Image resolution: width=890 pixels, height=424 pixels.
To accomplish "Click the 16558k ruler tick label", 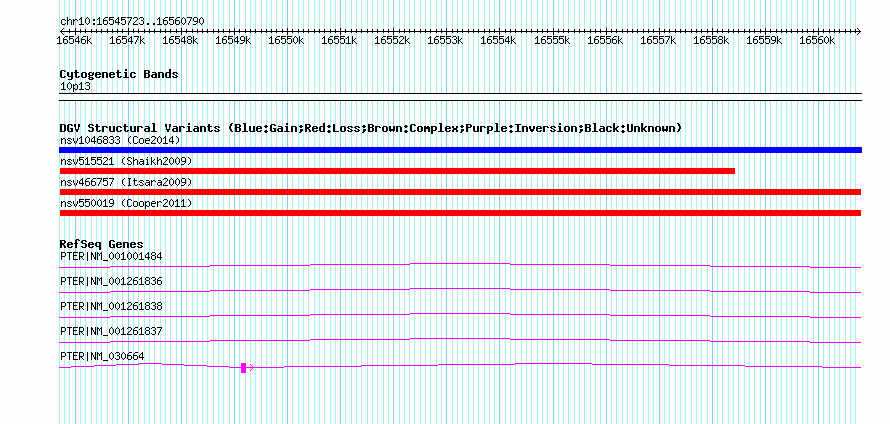I will tap(711, 40).
